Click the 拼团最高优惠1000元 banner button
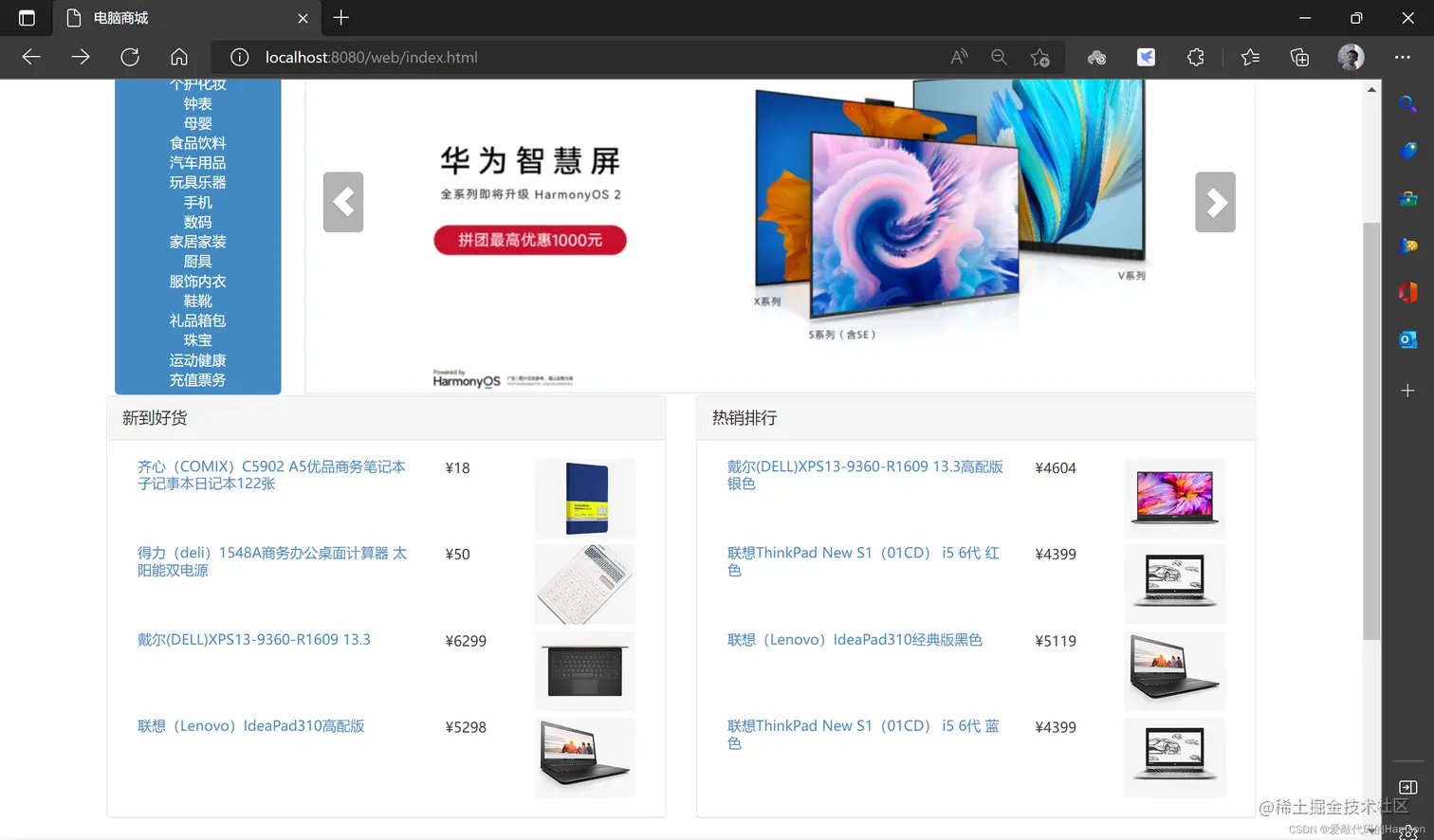Screen dimensions: 1434x840 (529, 240)
